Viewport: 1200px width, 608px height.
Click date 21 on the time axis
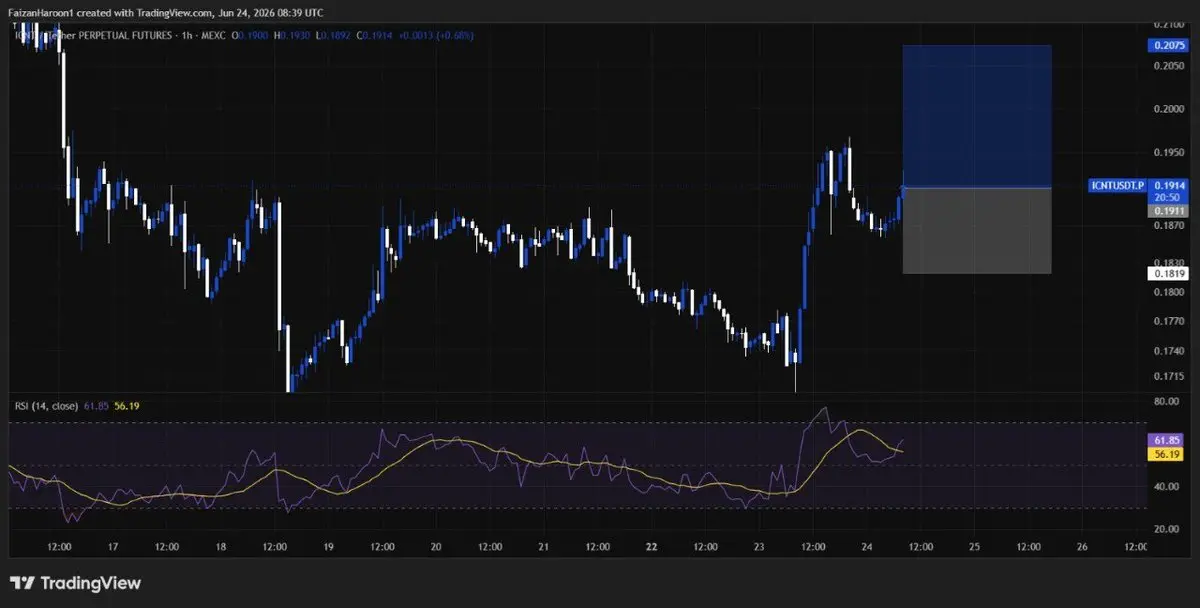[x=543, y=547]
